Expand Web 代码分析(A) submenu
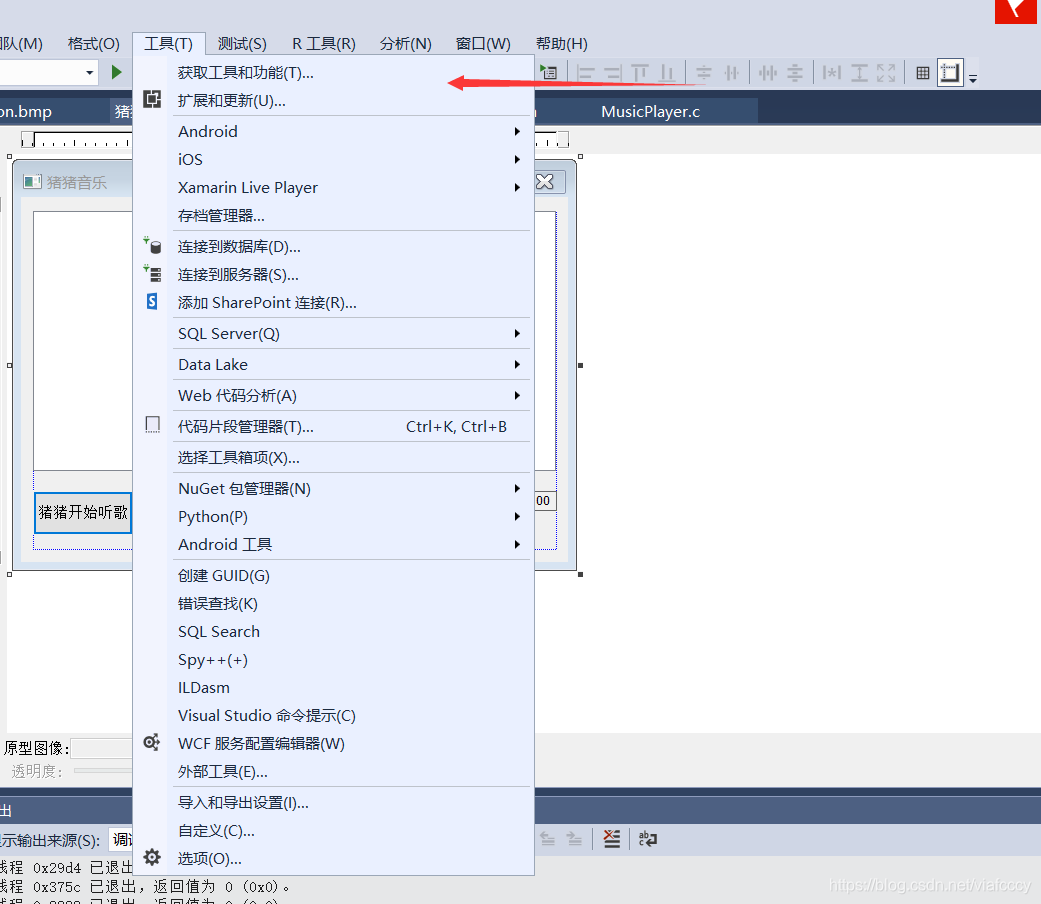This screenshot has width=1041, height=904. [x=517, y=396]
